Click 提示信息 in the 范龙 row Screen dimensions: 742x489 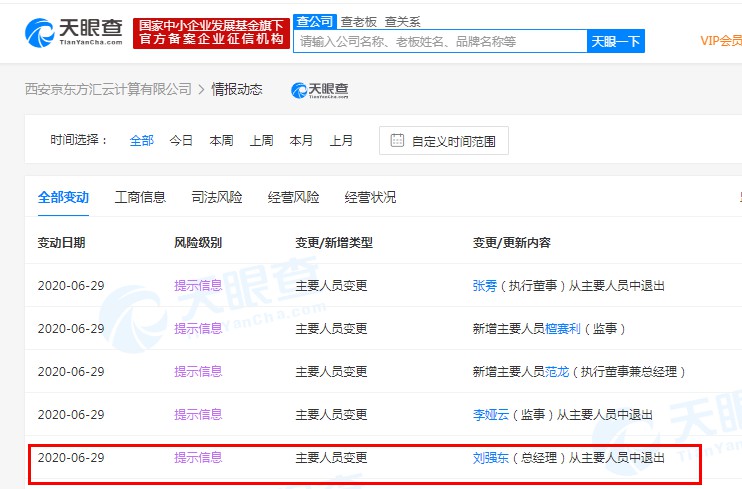point(198,372)
